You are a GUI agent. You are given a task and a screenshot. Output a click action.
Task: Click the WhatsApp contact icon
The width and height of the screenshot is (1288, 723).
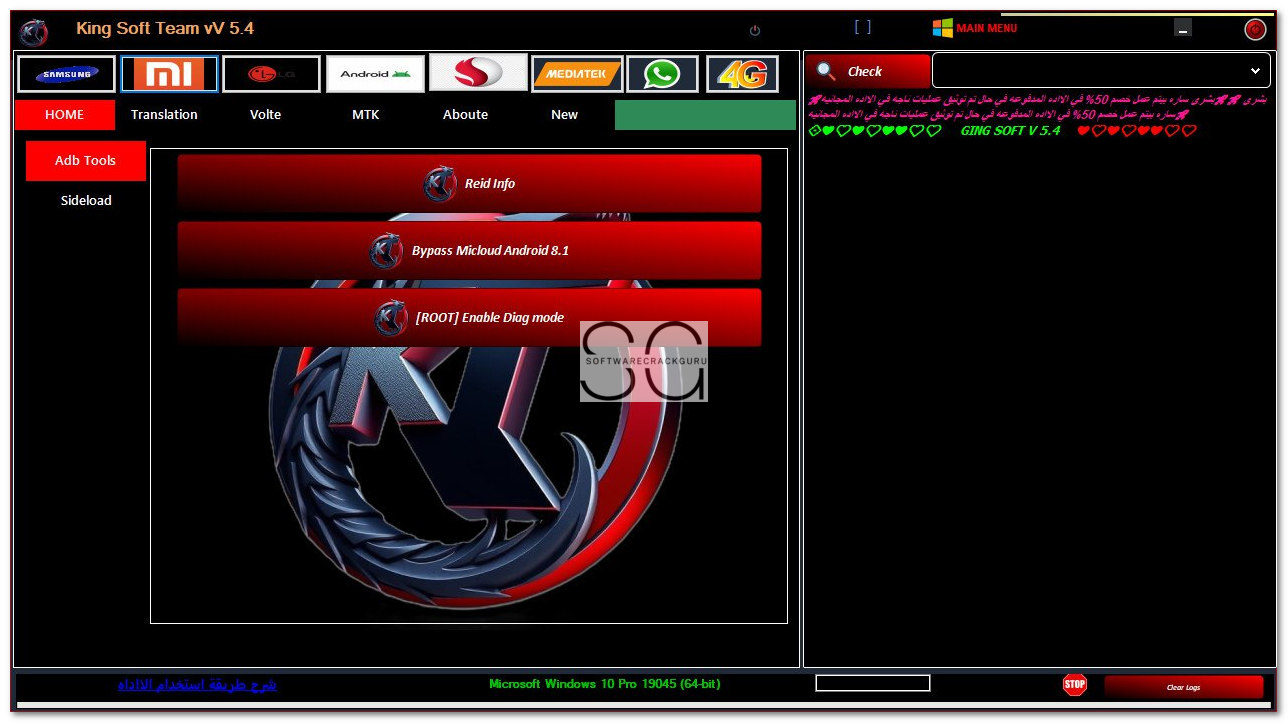662,74
